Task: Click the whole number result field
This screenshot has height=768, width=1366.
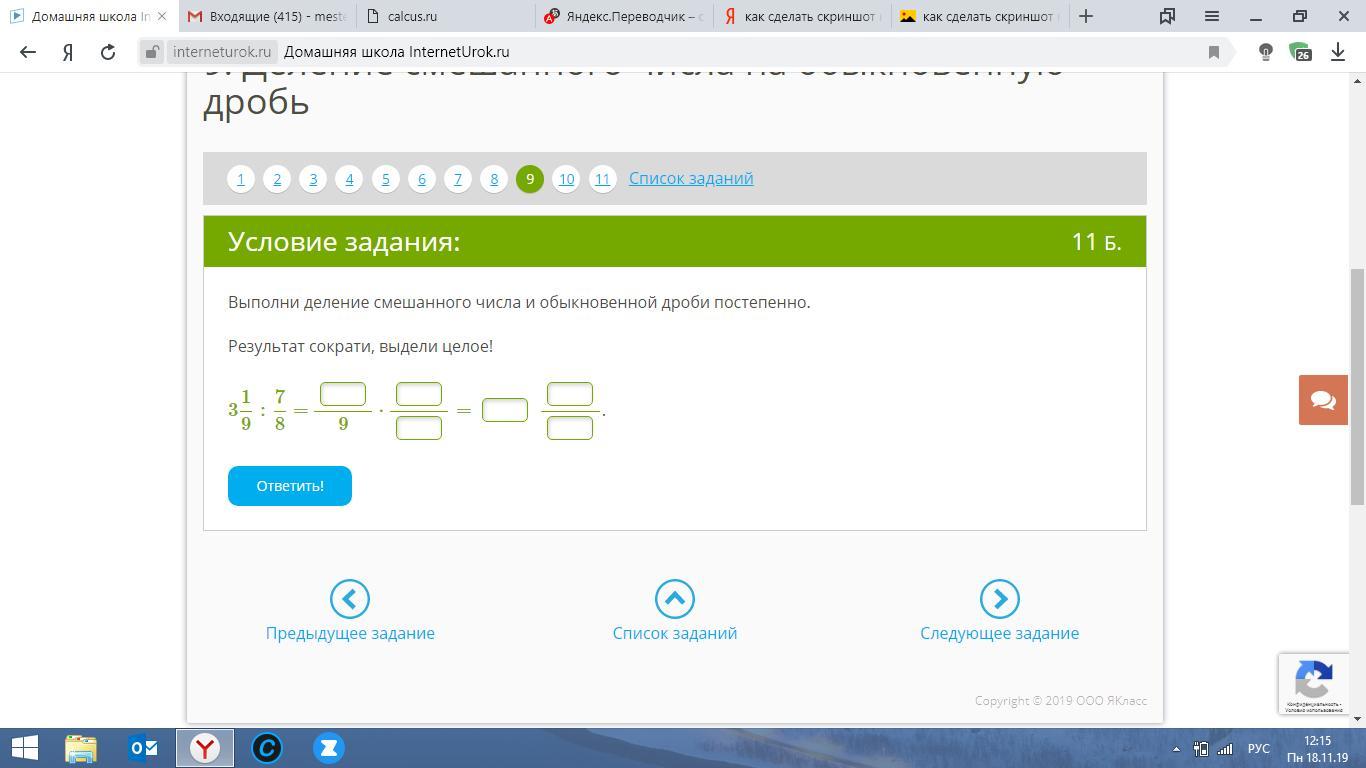Action: pos(505,410)
